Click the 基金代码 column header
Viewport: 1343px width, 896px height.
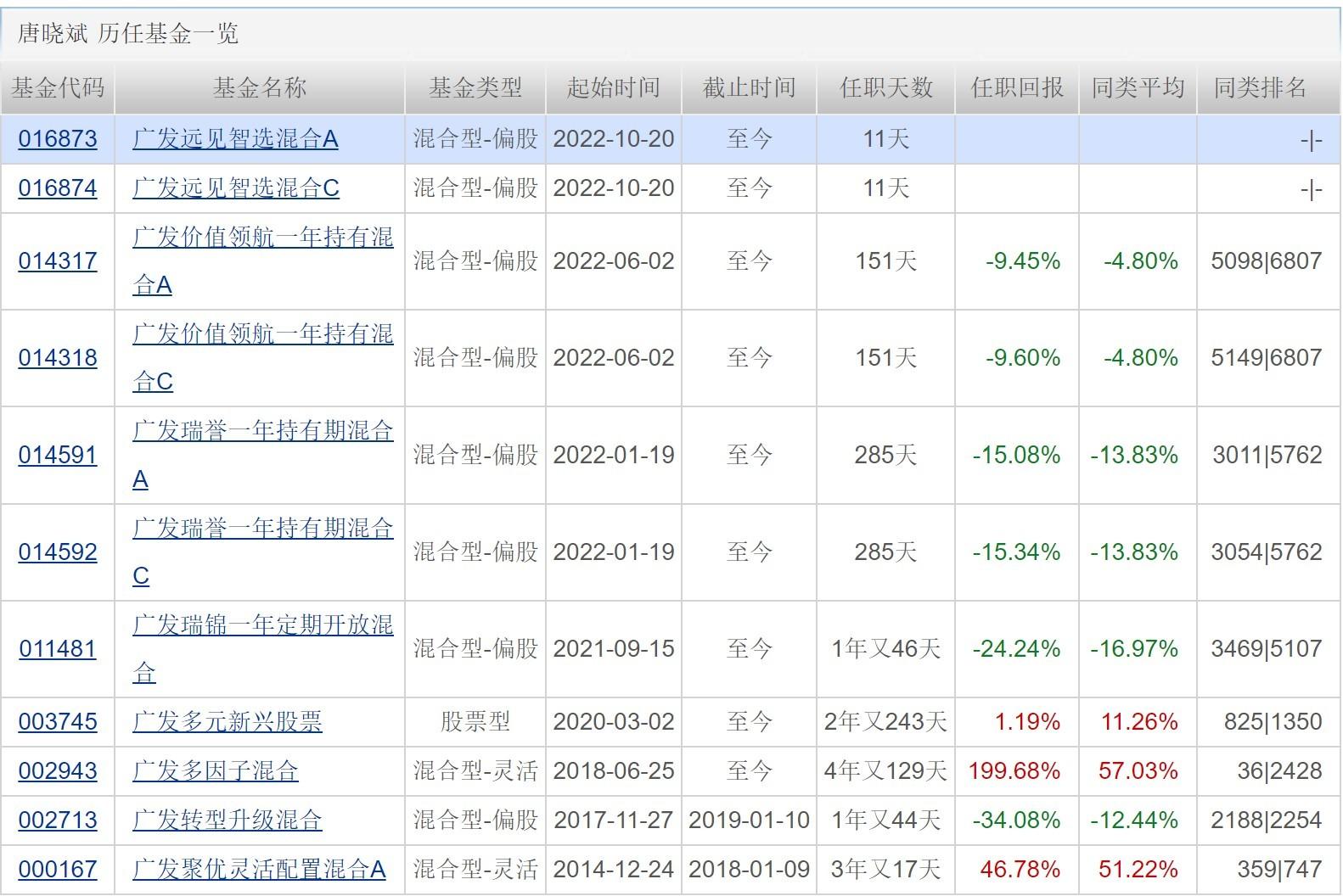point(58,87)
